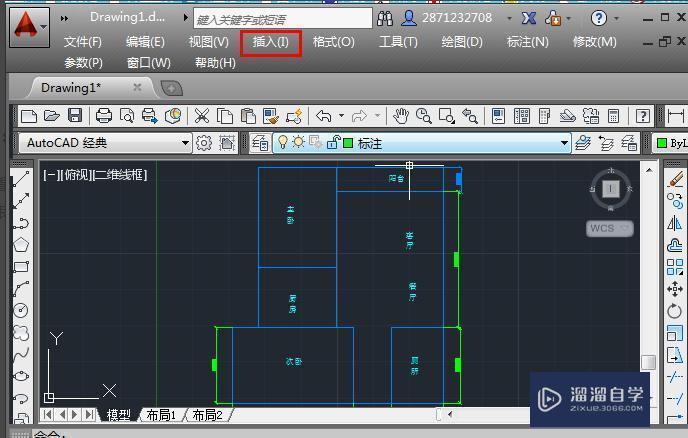
Task: Click the Open file folder icon
Action: click(52, 116)
